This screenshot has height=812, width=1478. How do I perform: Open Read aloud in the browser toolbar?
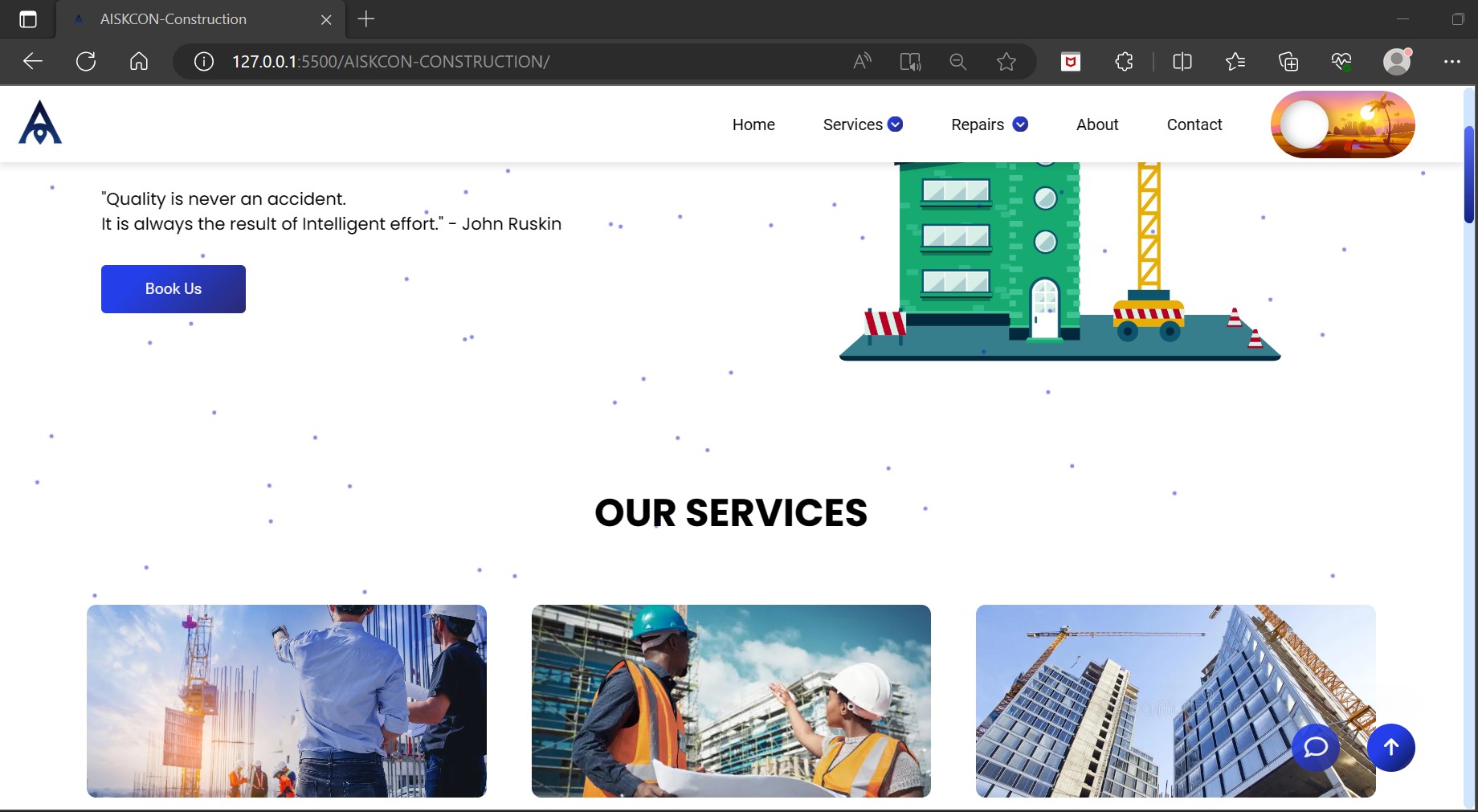point(862,61)
